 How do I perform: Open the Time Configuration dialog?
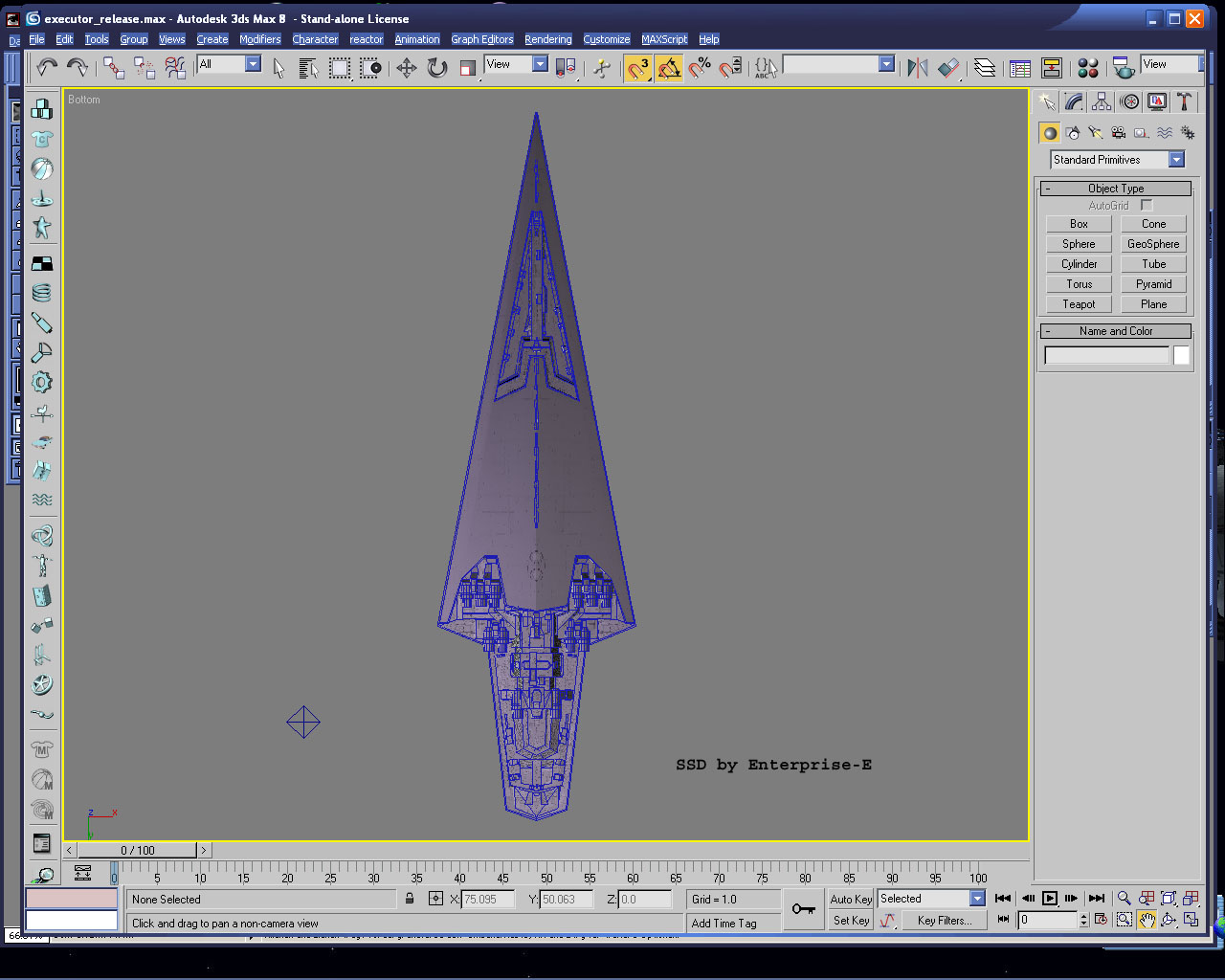[x=1101, y=920]
